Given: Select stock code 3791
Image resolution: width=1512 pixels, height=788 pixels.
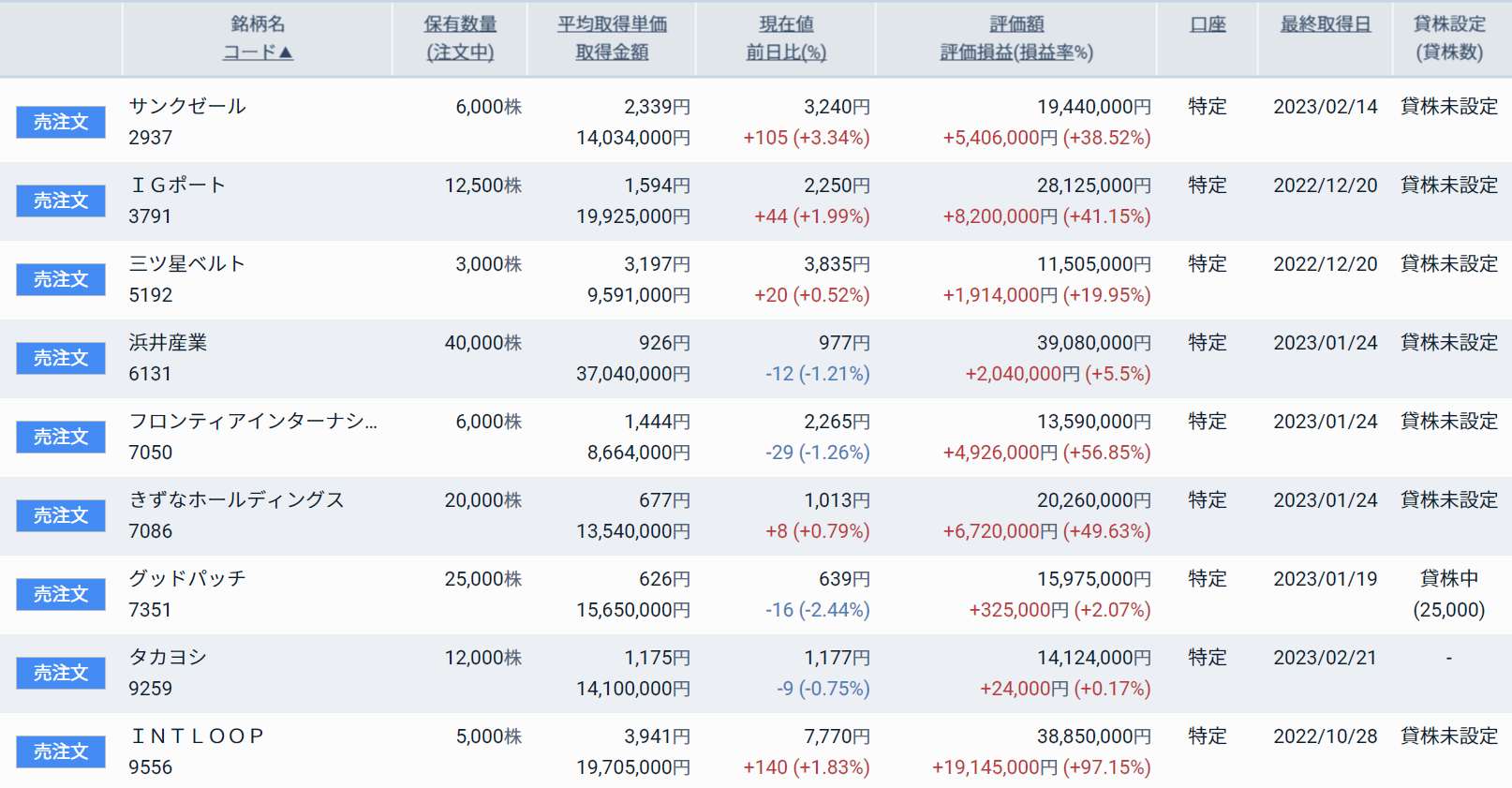Looking at the screenshot, I should click(x=151, y=216).
